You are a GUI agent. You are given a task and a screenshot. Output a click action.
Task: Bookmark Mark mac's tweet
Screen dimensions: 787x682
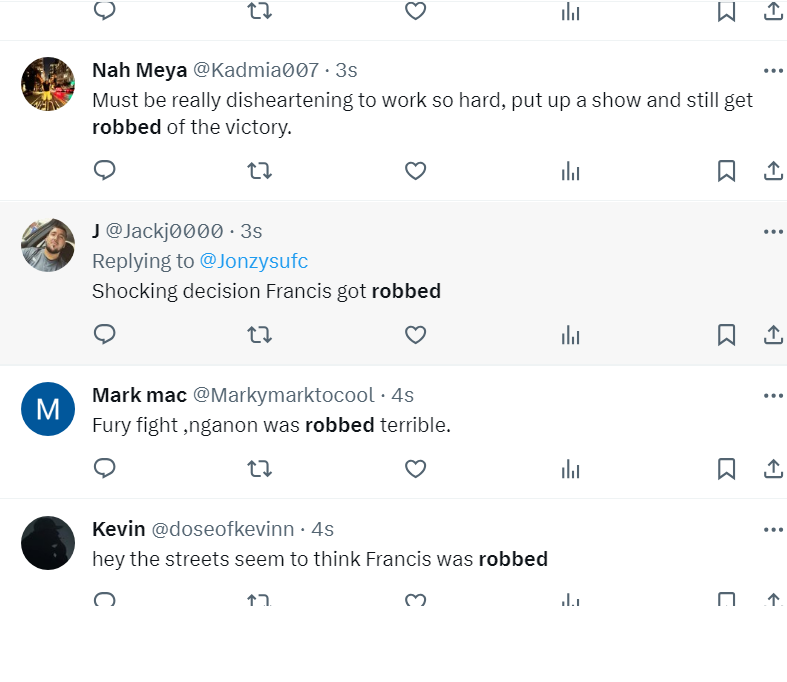pos(727,468)
